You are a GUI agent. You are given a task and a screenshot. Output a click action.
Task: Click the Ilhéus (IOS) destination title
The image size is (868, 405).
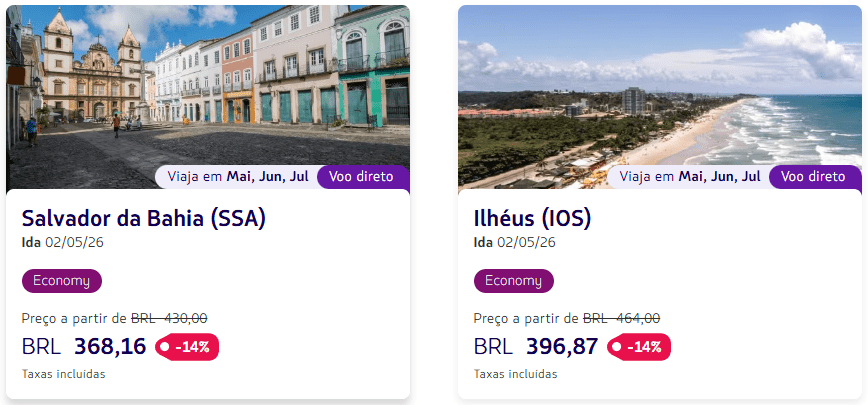(532, 218)
